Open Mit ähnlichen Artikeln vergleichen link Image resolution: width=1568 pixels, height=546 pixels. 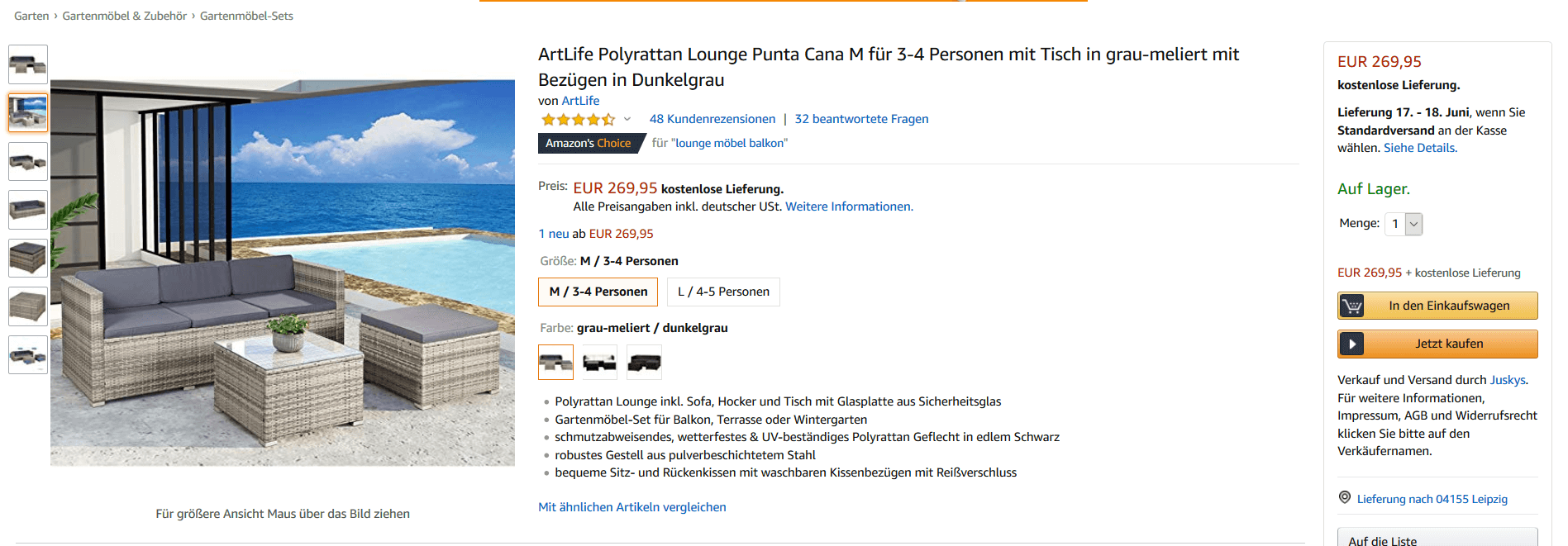click(x=632, y=507)
